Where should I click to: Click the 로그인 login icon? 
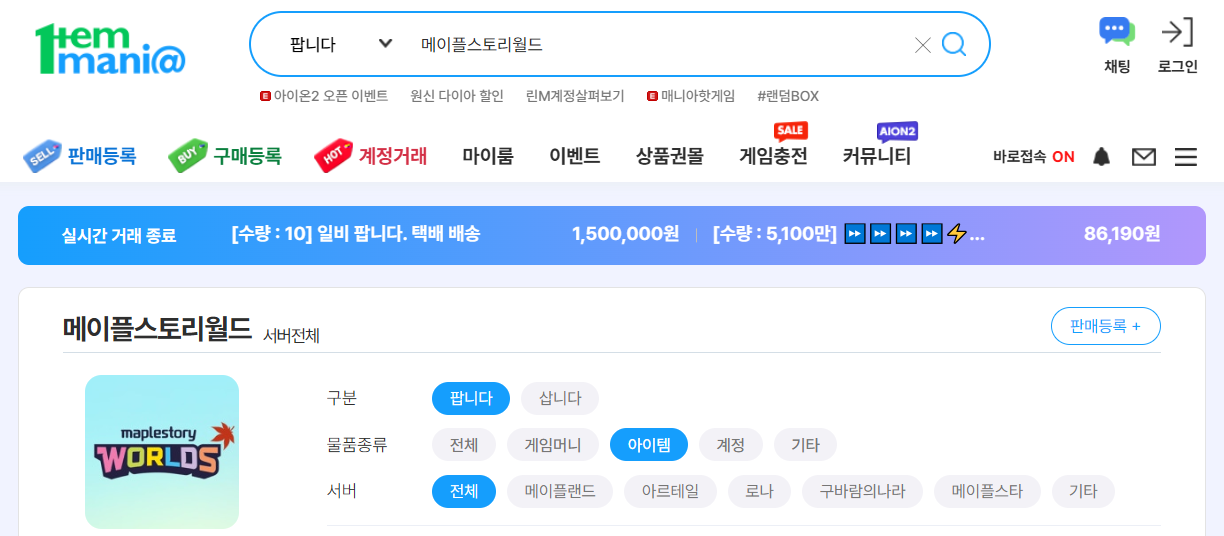pos(1177,46)
